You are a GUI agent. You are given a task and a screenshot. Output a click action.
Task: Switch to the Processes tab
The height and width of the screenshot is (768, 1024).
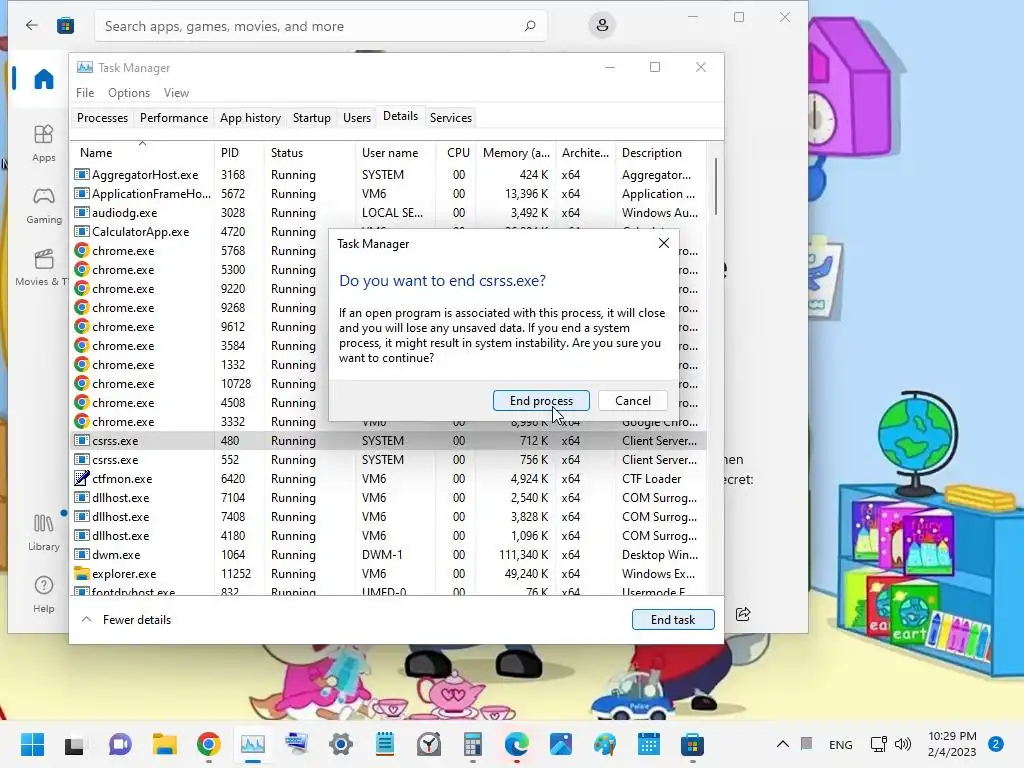pyautogui.click(x=102, y=118)
